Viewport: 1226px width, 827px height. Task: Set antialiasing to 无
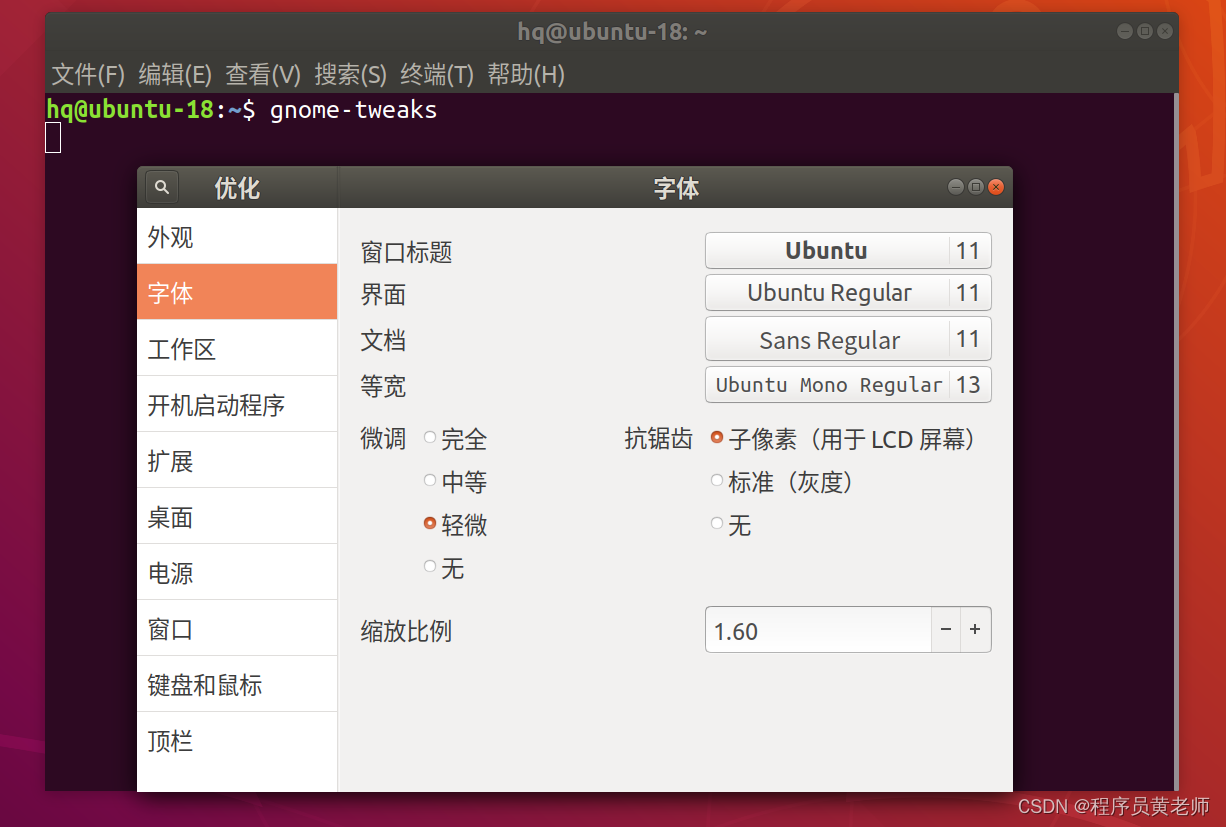[731, 525]
